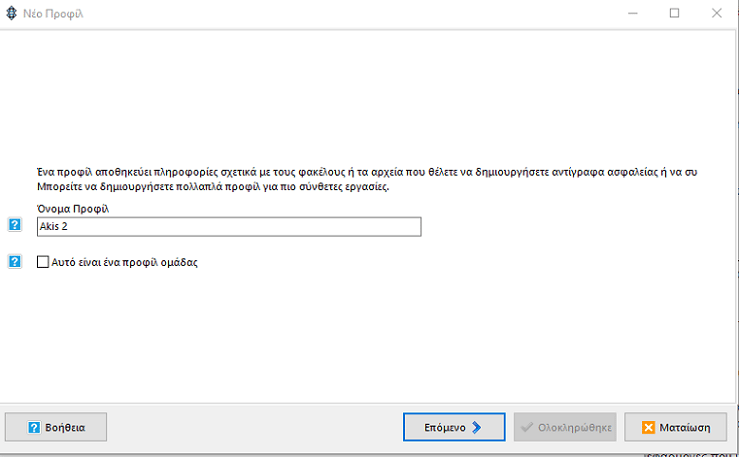Click the blue chevron arrow on the Επόμενο button
Image resolution: width=739 pixels, height=457 pixels.
[476, 427]
